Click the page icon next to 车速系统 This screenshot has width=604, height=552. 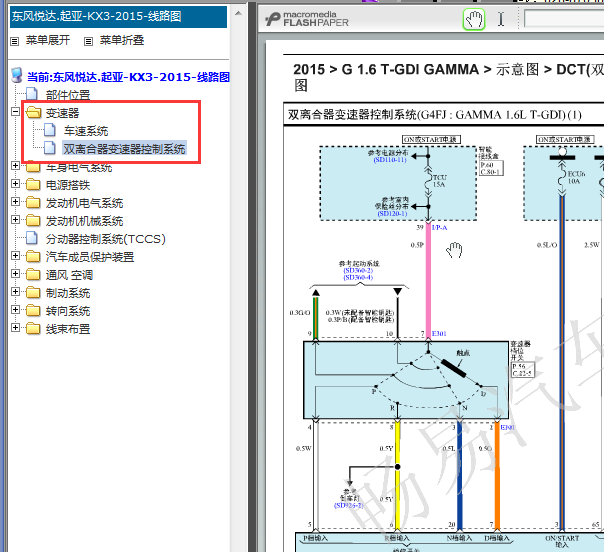50,130
